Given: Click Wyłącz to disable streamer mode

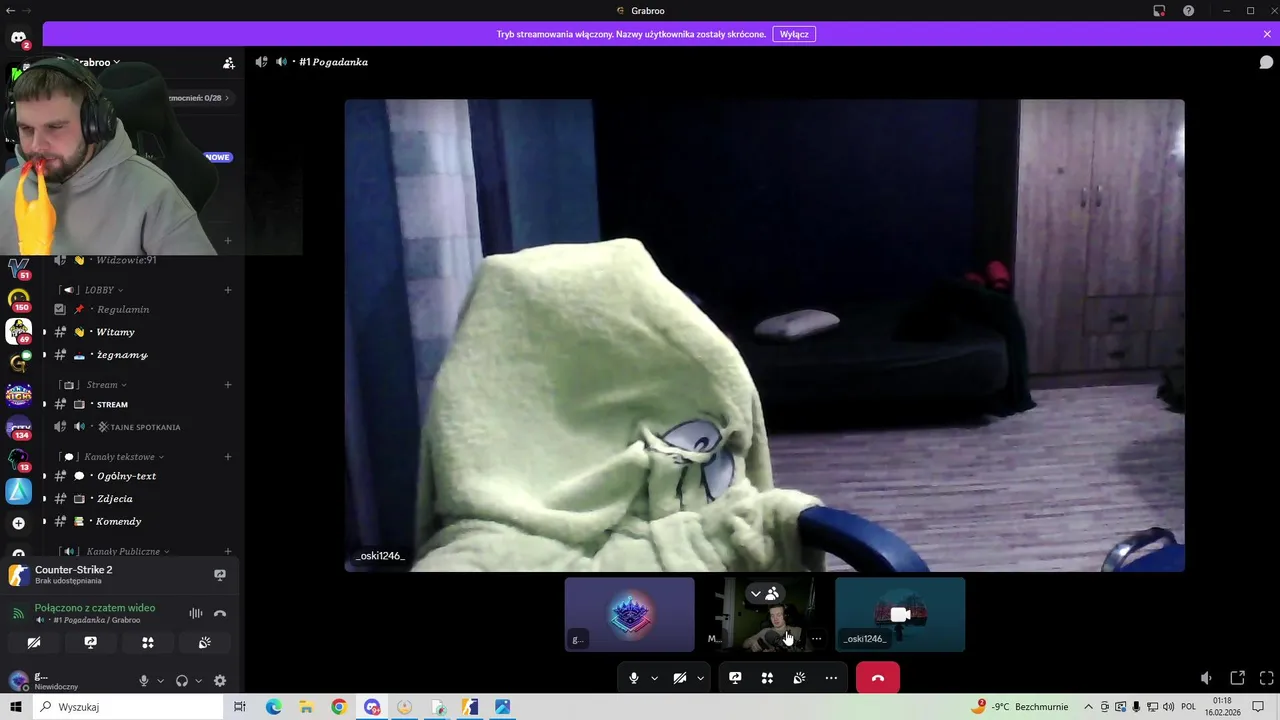Looking at the screenshot, I should [x=794, y=34].
